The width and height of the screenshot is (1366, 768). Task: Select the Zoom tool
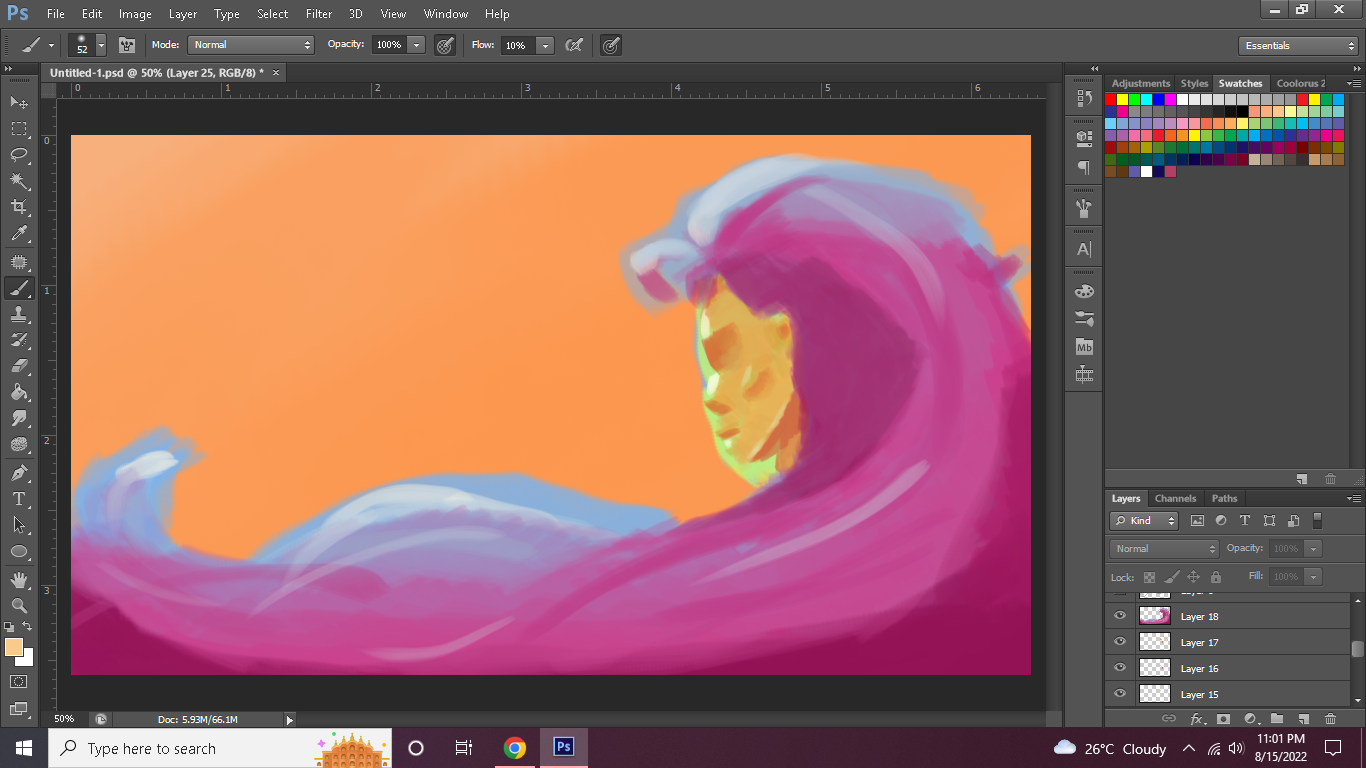tap(19, 605)
